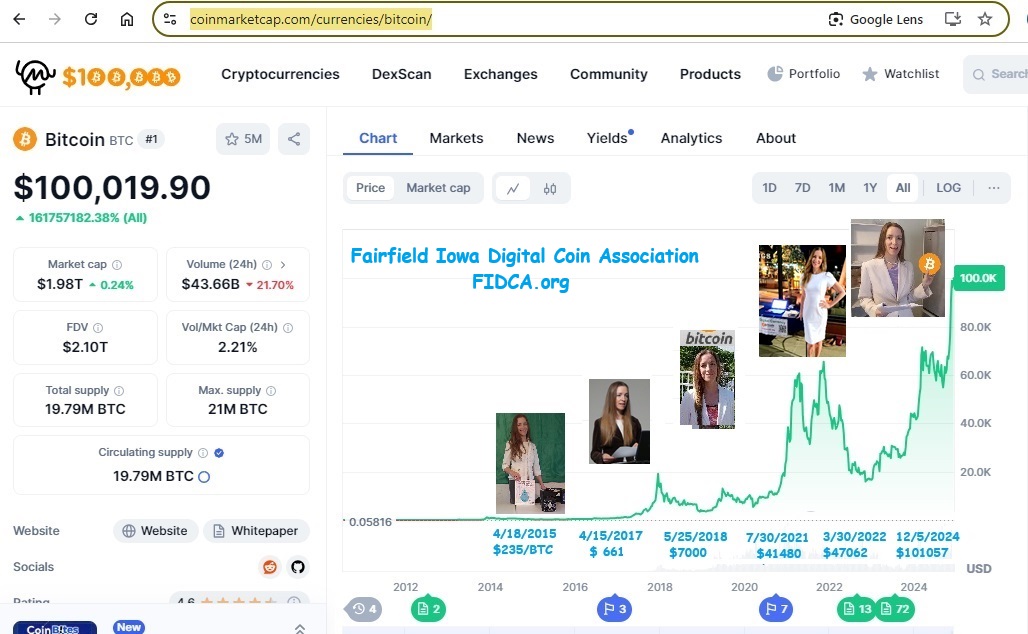This screenshot has height=634, width=1028.
Task: Switch chart to candlestick view
Action: coord(550,189)
